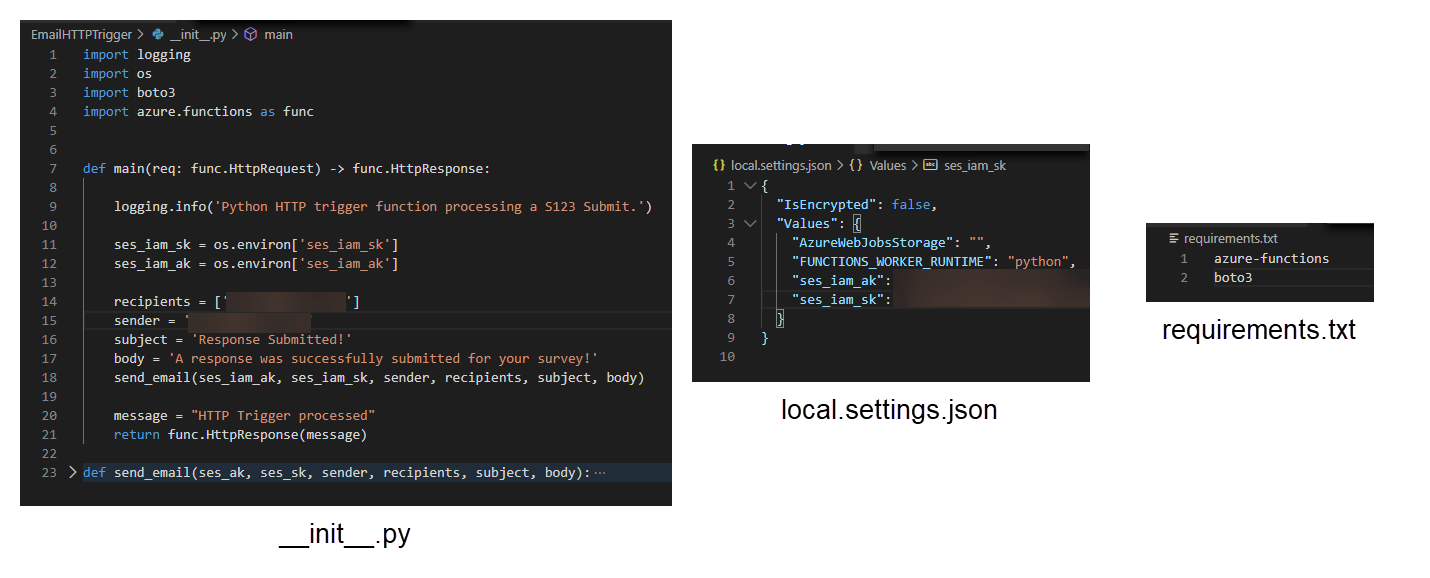
Task: Select the __init__.py breadcrumb item
Action: [x=200, y=34]
